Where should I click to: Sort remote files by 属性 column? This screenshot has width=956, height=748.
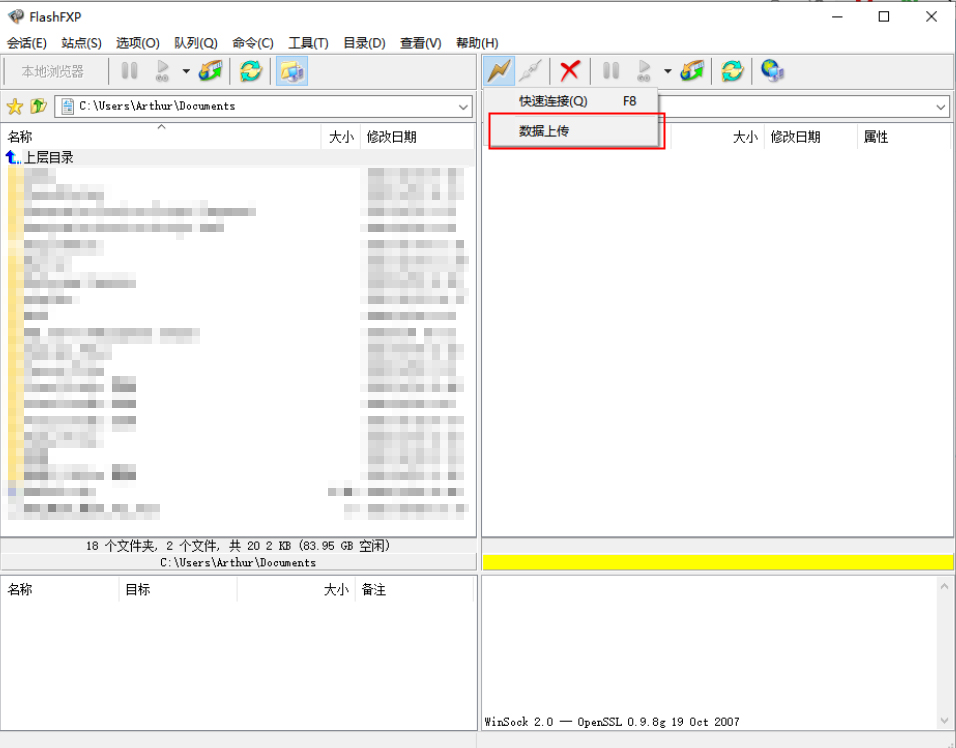pos(904,137)
